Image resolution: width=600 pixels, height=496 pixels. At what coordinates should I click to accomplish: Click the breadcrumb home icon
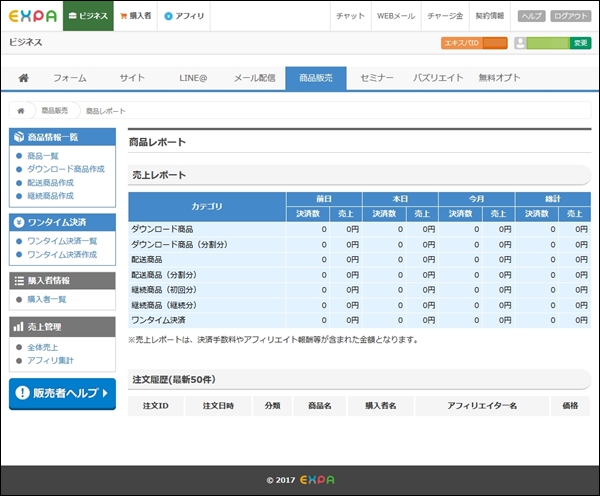(x=21, y=111)
